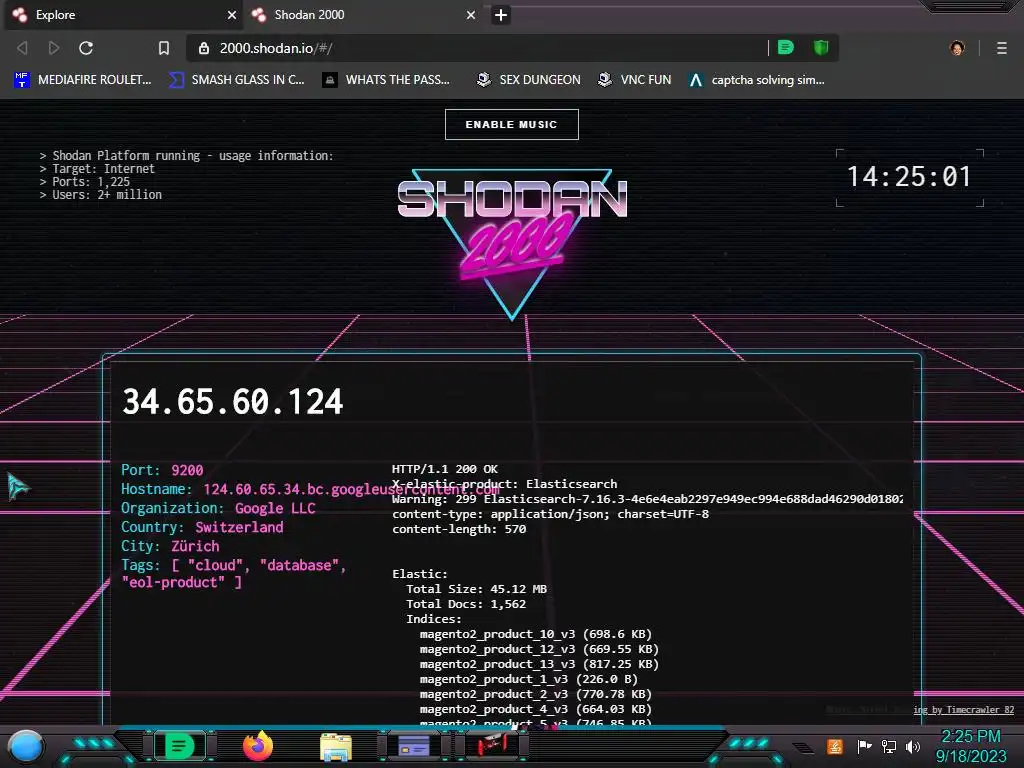Click the 14:25:01 clock display

click(909, 177)
